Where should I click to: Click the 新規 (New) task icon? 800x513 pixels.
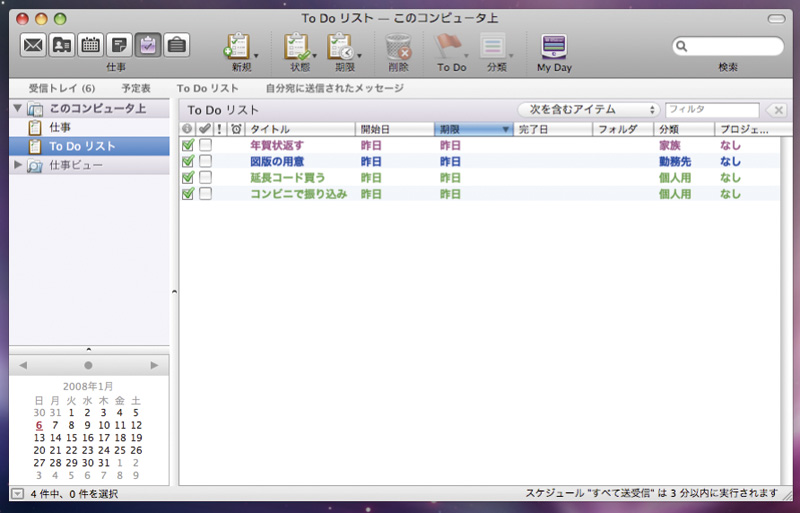237,46
